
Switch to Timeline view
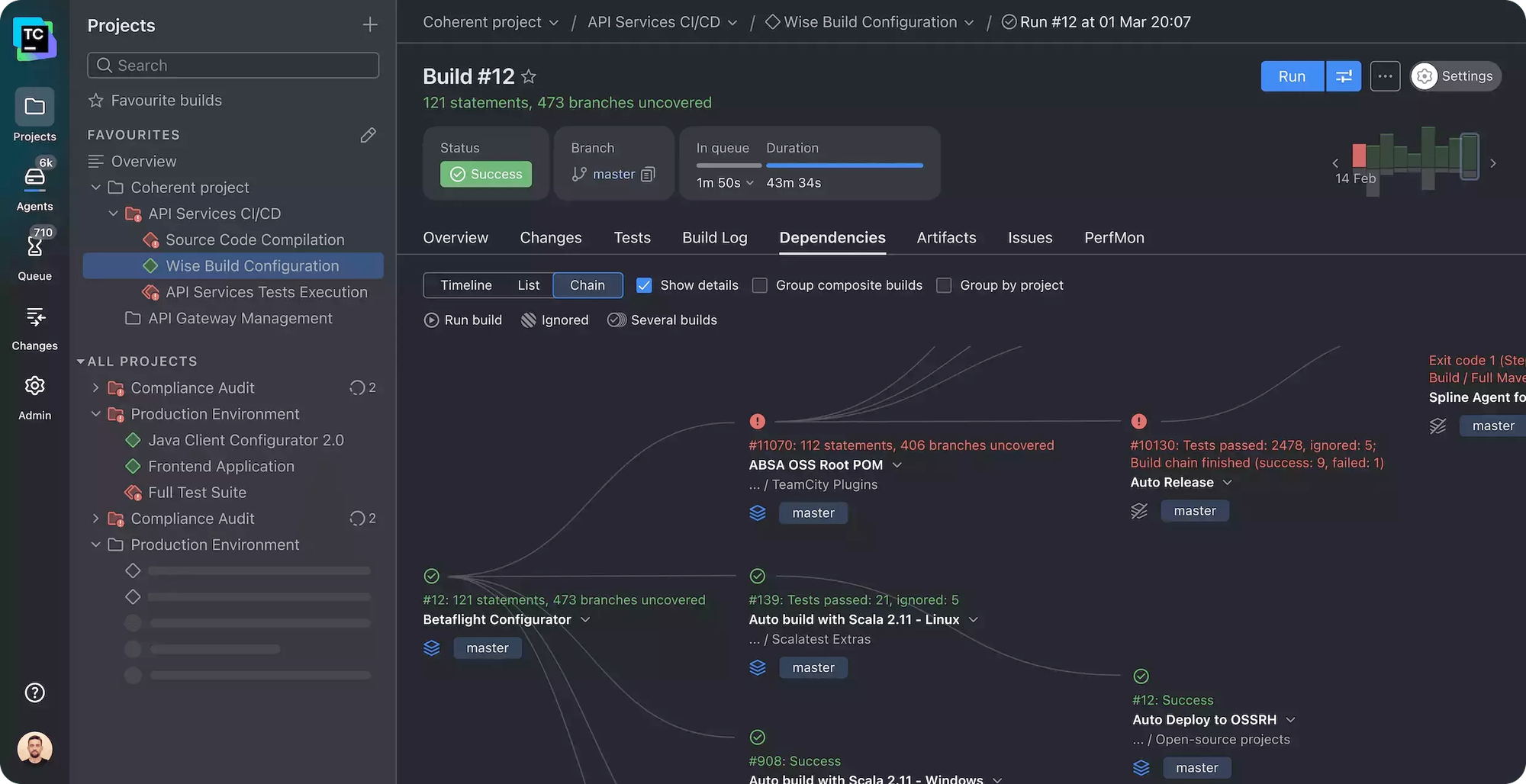[465, 285]
